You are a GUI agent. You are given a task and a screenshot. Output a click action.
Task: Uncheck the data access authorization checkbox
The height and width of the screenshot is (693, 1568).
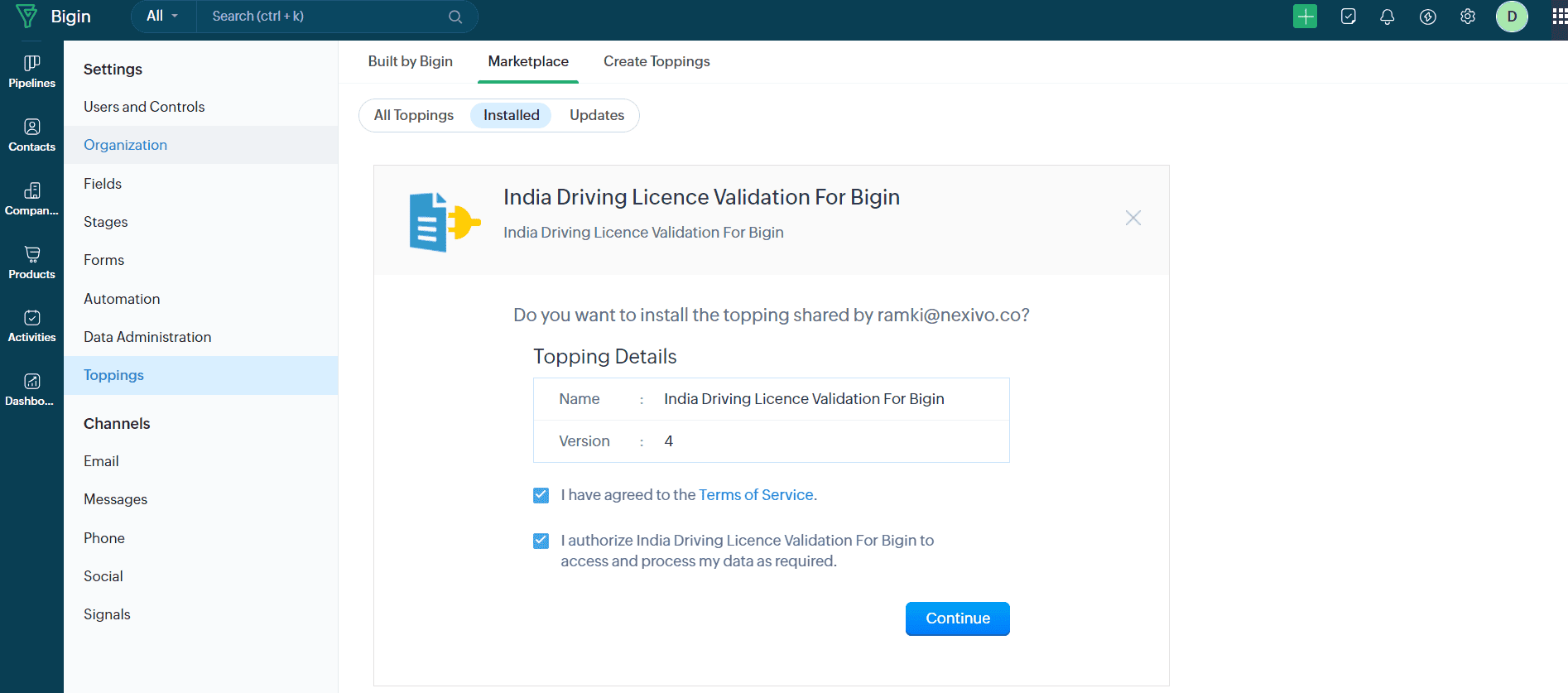pos(541,541)
